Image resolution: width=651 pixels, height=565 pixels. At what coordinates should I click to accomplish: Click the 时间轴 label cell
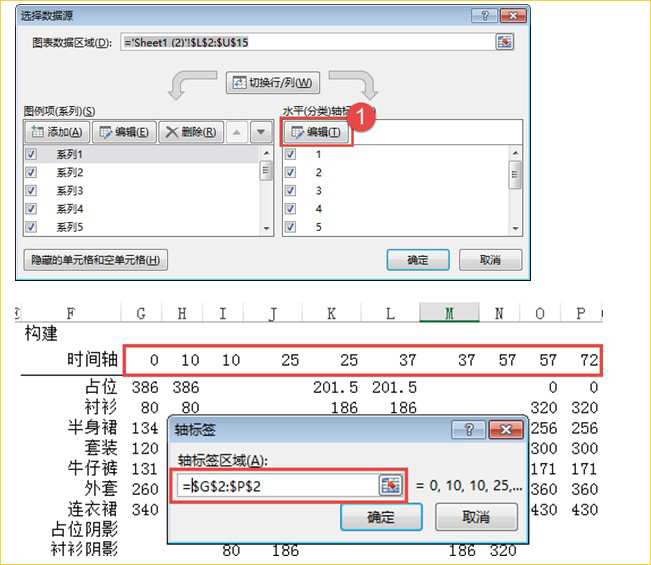pos(92,359)
